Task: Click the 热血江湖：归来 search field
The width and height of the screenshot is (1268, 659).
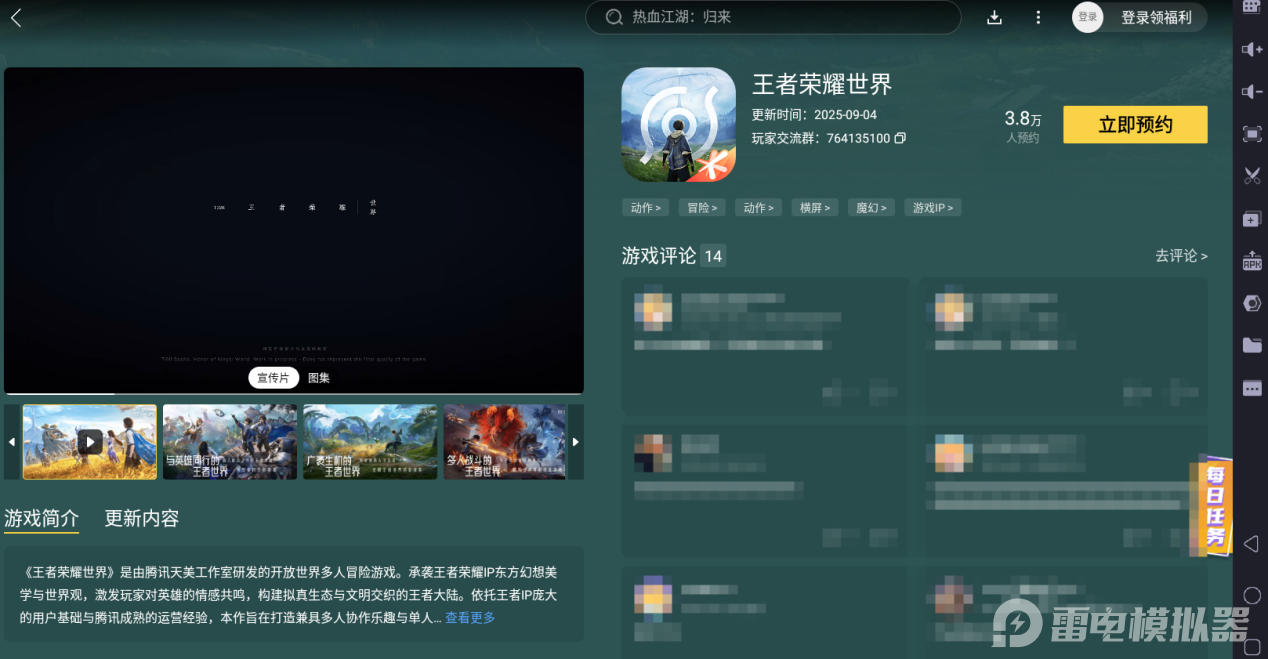Action: (x=772, y=17)
